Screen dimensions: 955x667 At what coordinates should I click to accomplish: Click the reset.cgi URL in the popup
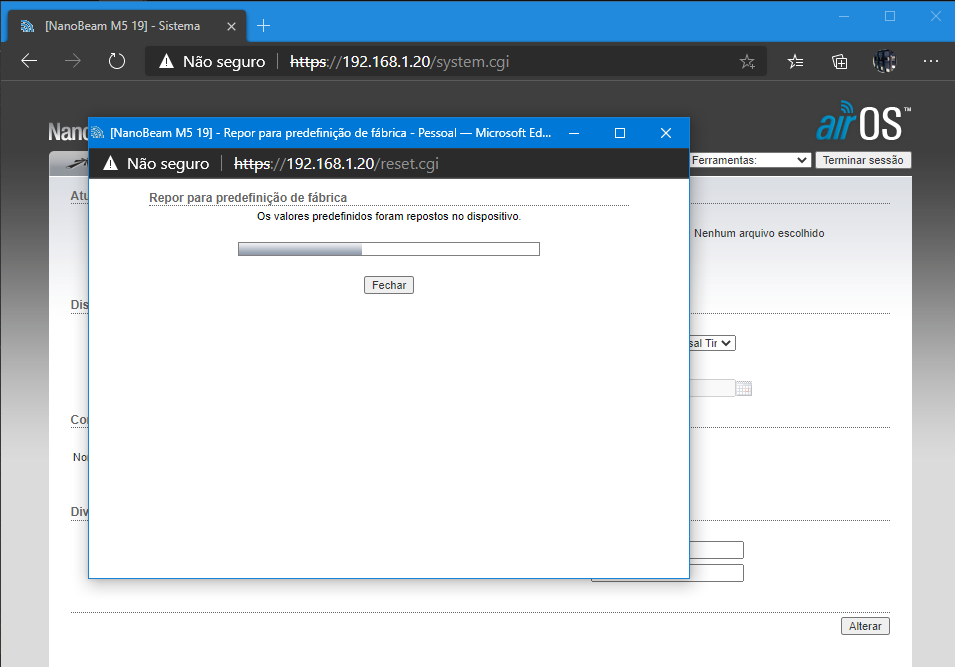336,164
